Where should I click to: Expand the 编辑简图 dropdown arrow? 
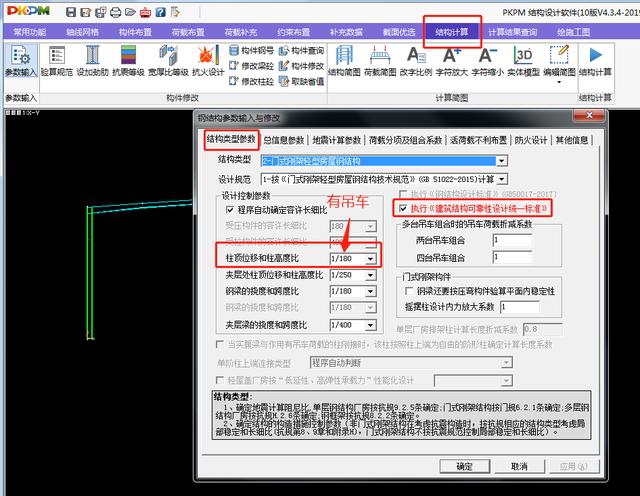point(559,82)
